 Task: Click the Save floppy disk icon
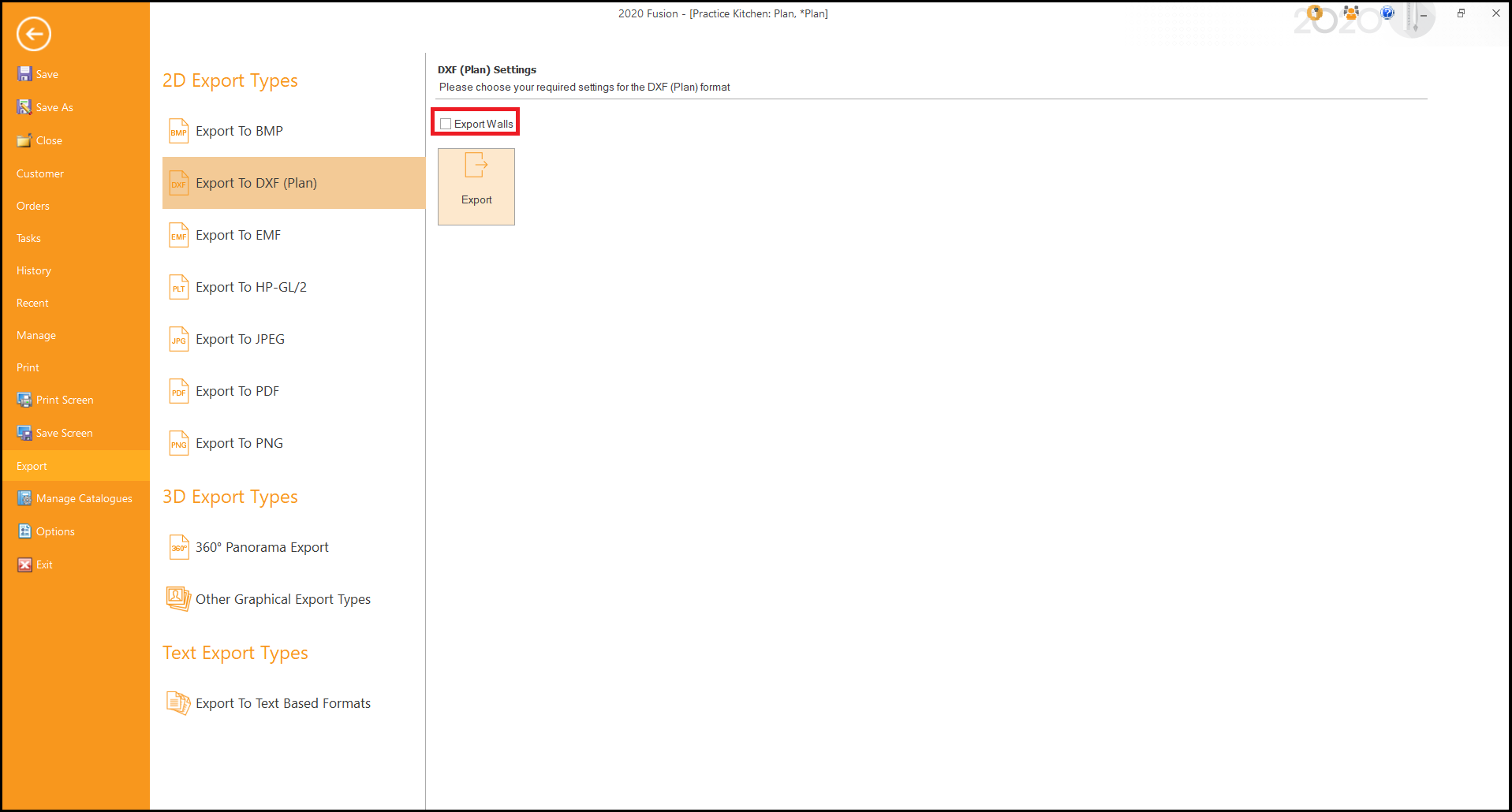pos(24,74)
